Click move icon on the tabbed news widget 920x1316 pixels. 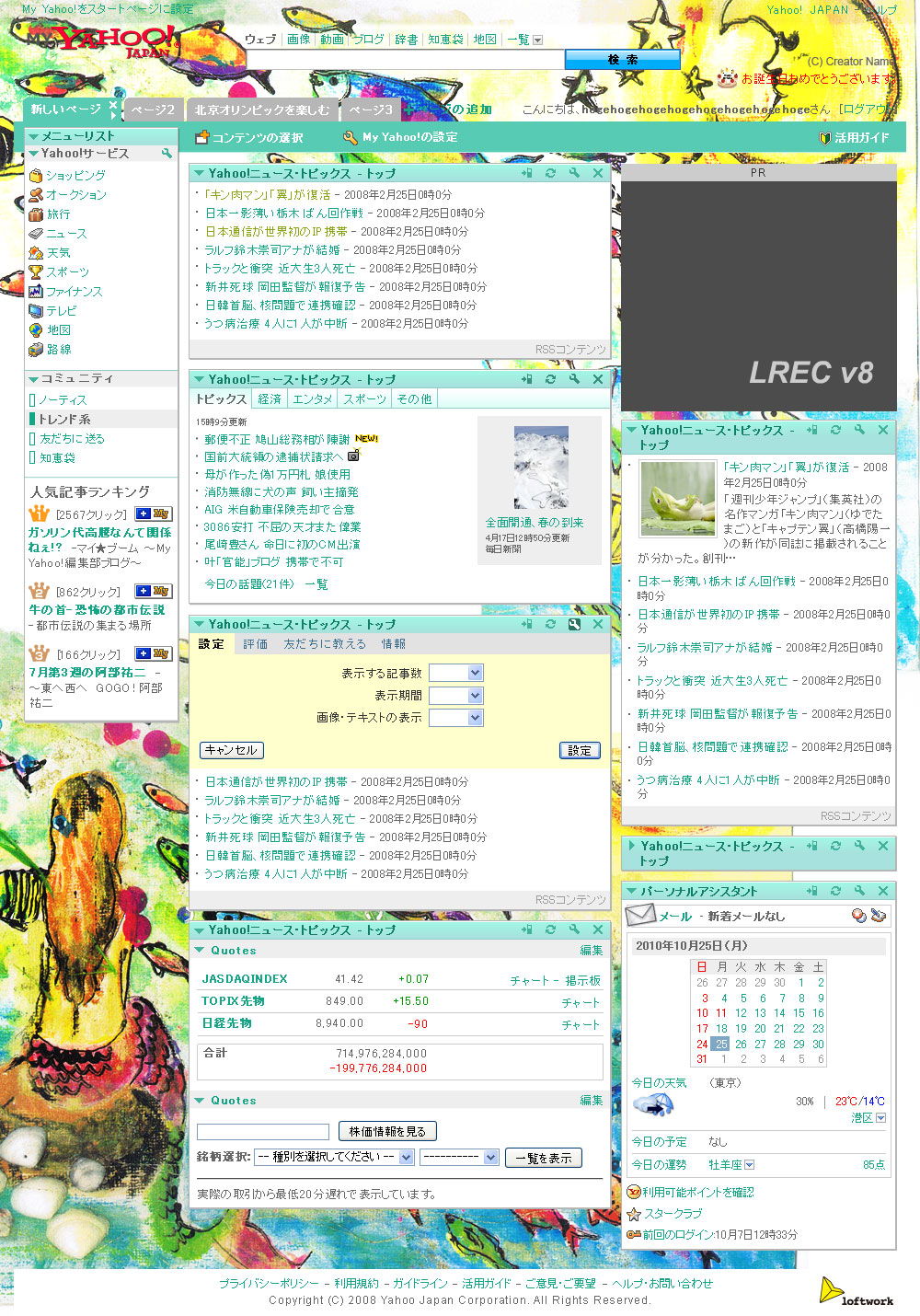point(526,379)
